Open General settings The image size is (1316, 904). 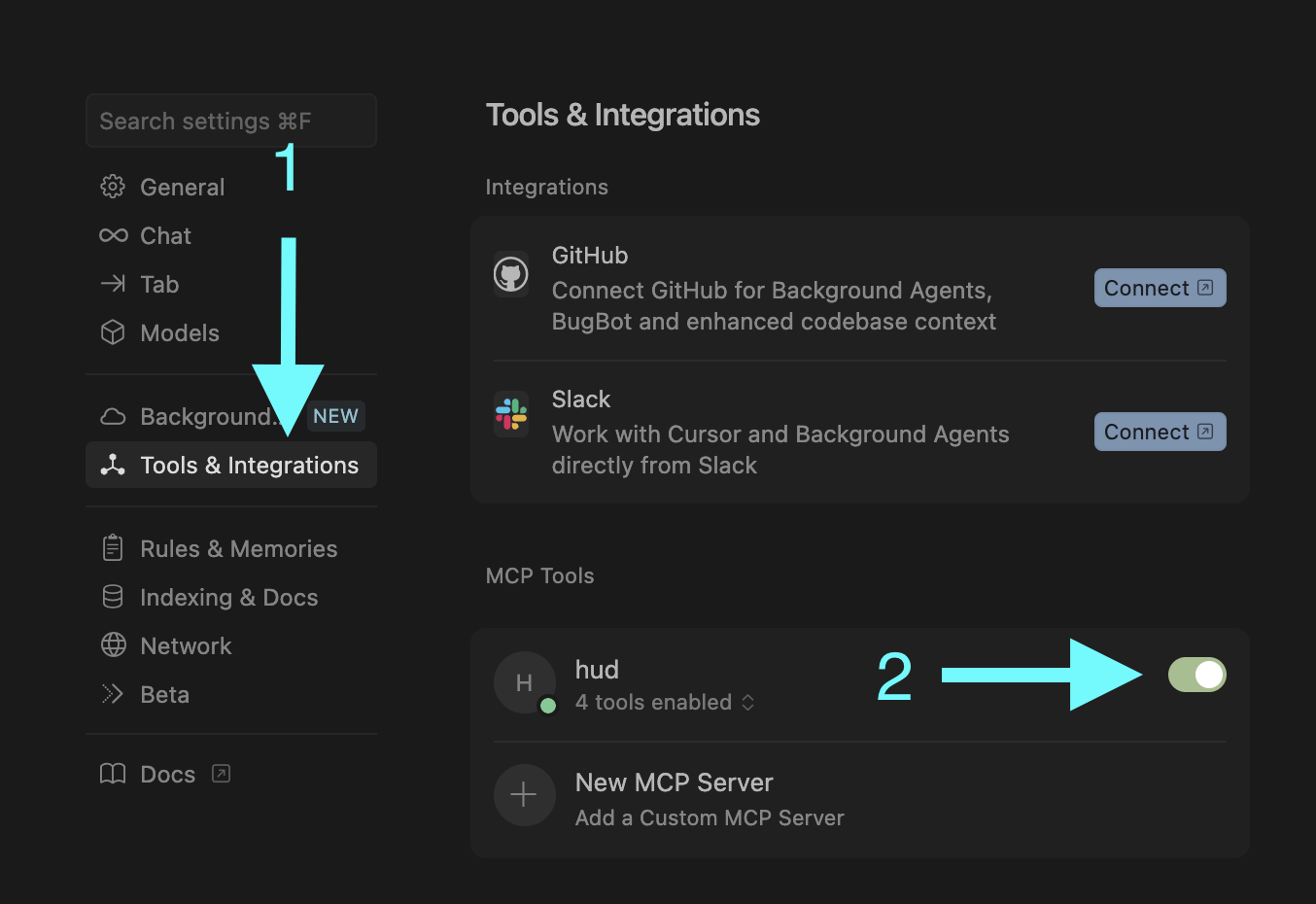tap(231, 187)
